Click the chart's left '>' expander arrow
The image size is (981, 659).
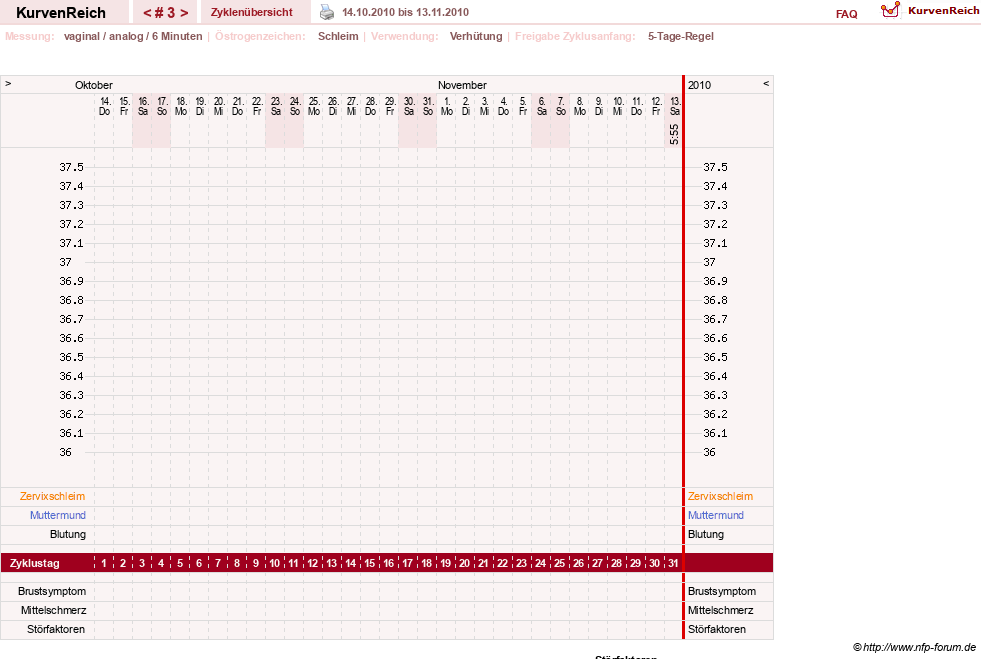[x=8, y=84]
